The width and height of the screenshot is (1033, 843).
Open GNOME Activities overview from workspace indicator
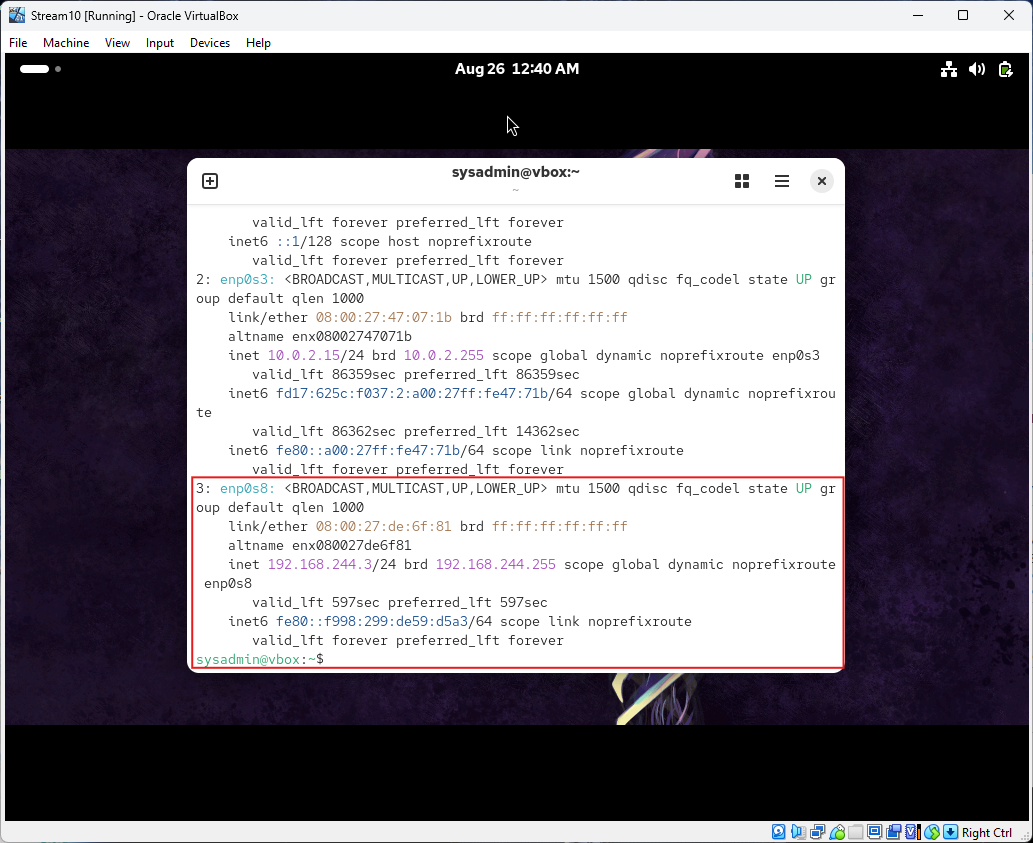click(x=40, y=69)
